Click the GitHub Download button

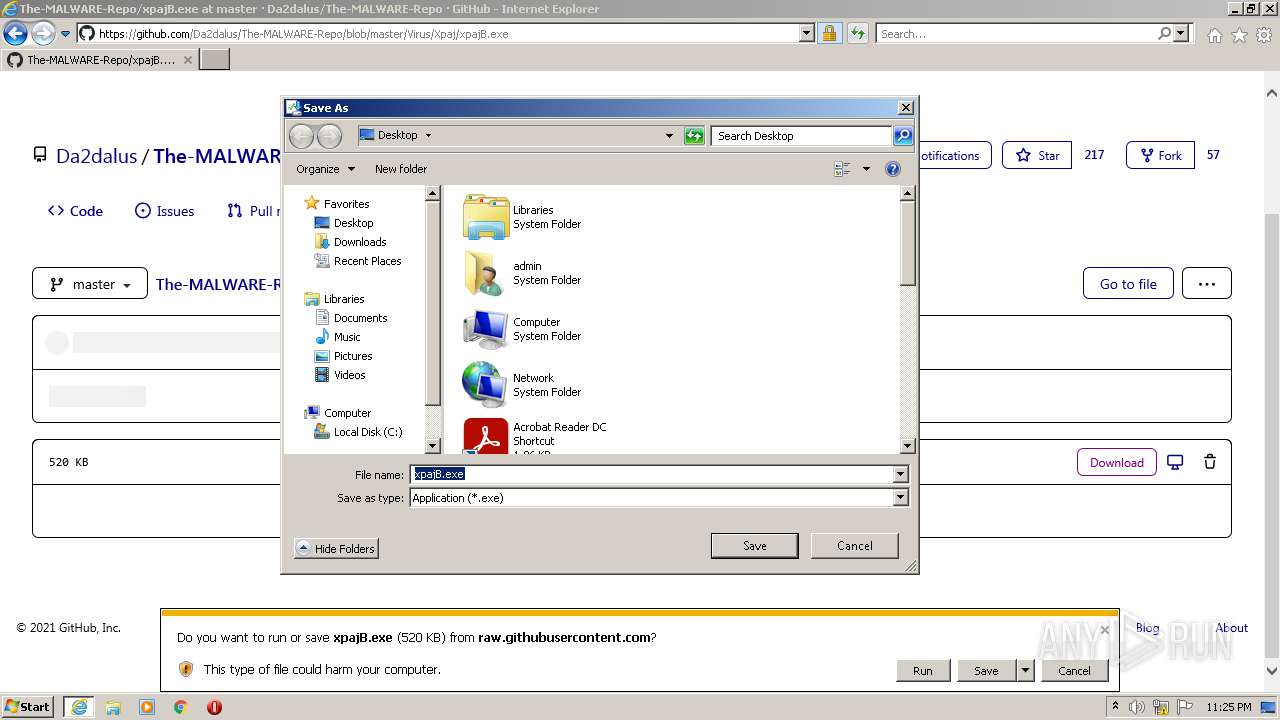[1117, 462]
